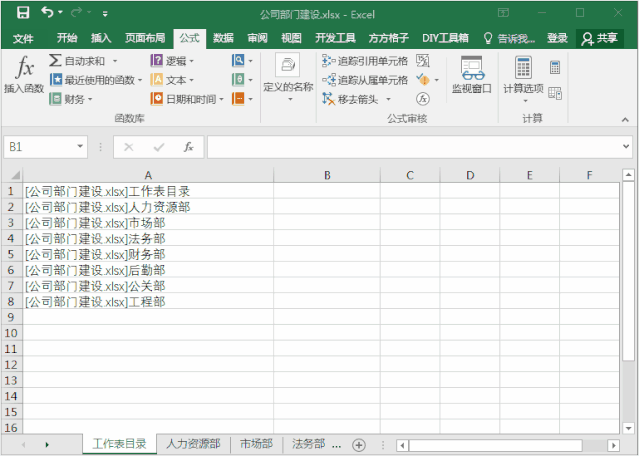Expand the formula bar
The image size is (639, 456).
point(626,146)
